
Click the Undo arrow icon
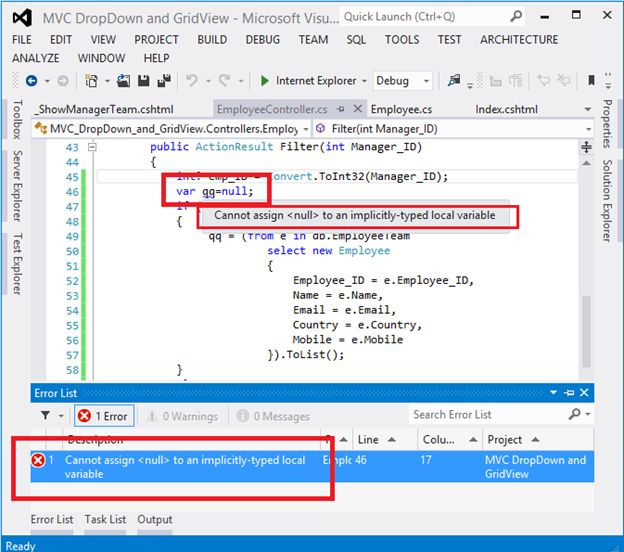(192, 81)
